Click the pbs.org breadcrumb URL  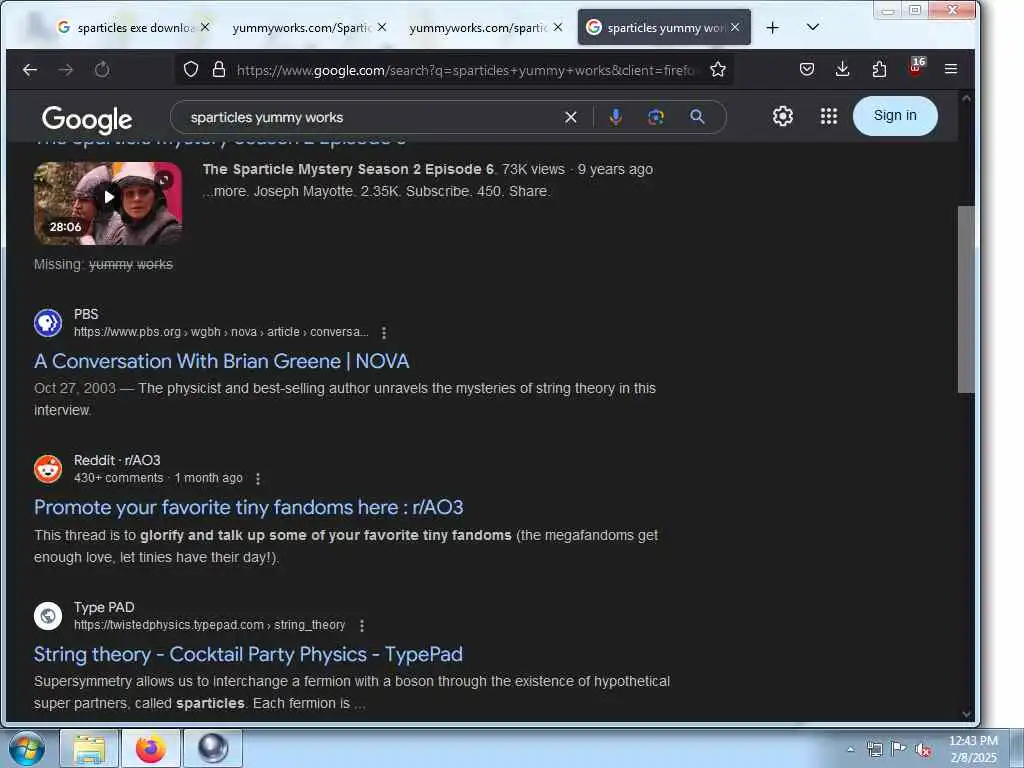[221, 332]
